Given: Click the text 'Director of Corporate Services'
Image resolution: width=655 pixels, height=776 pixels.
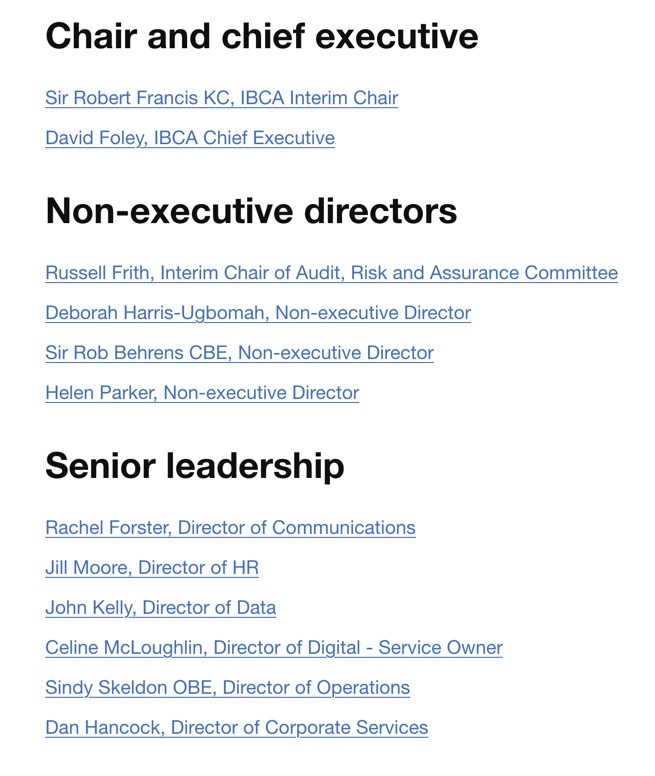Looking at the screenshot, I should pyautogui.click(x=299, y=728).
